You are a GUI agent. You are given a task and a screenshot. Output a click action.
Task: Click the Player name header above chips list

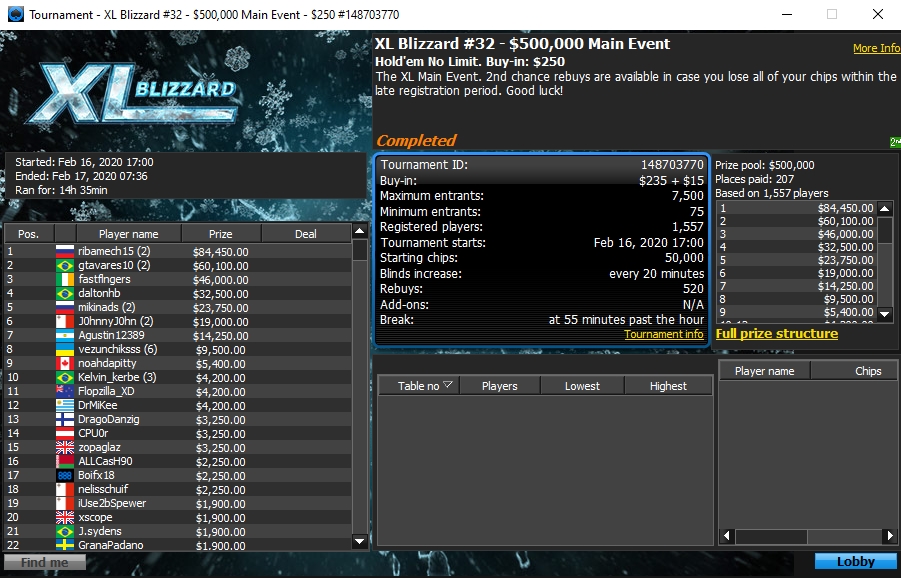click(764, 371)
